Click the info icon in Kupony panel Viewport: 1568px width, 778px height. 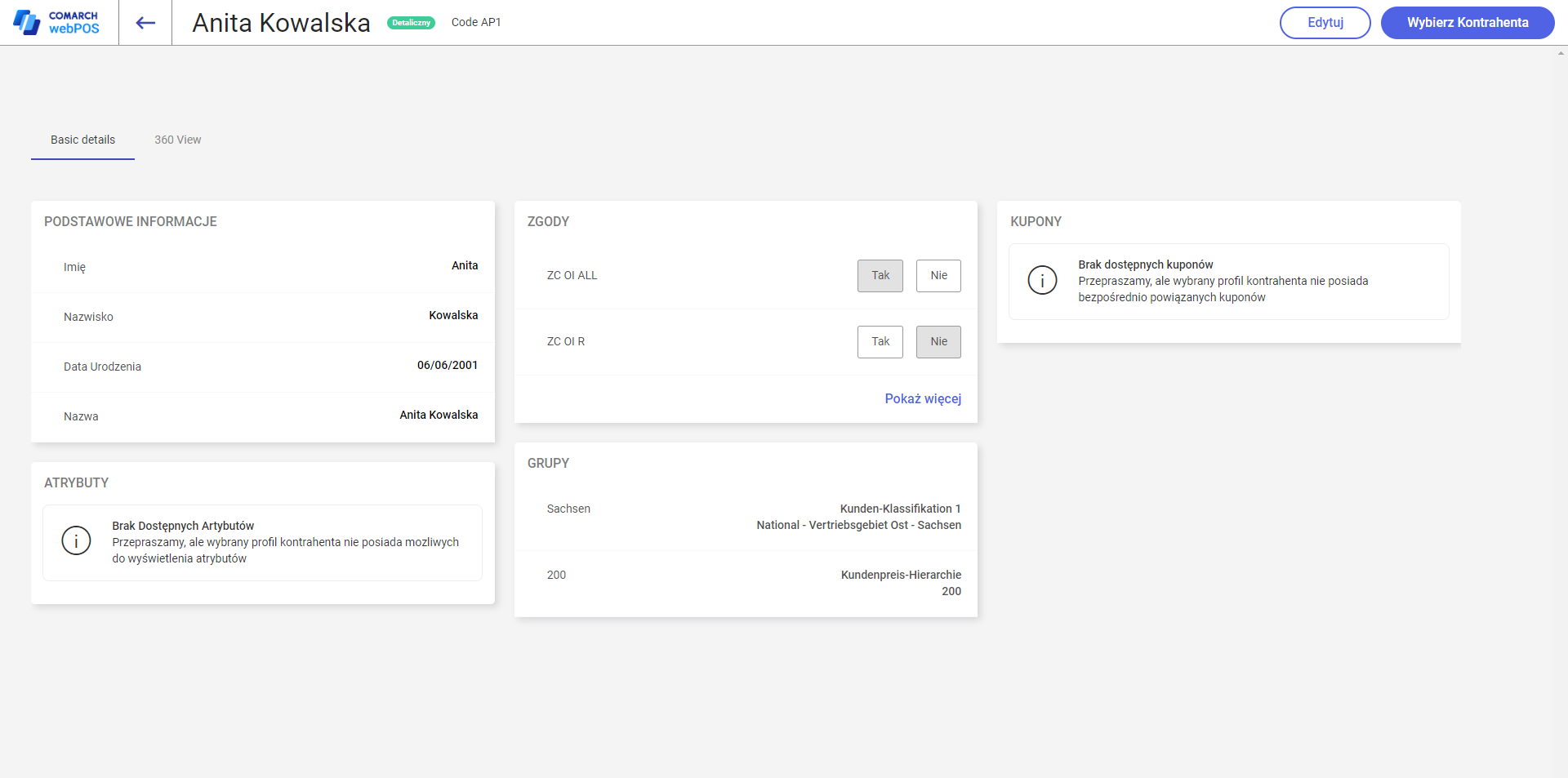1042,280
